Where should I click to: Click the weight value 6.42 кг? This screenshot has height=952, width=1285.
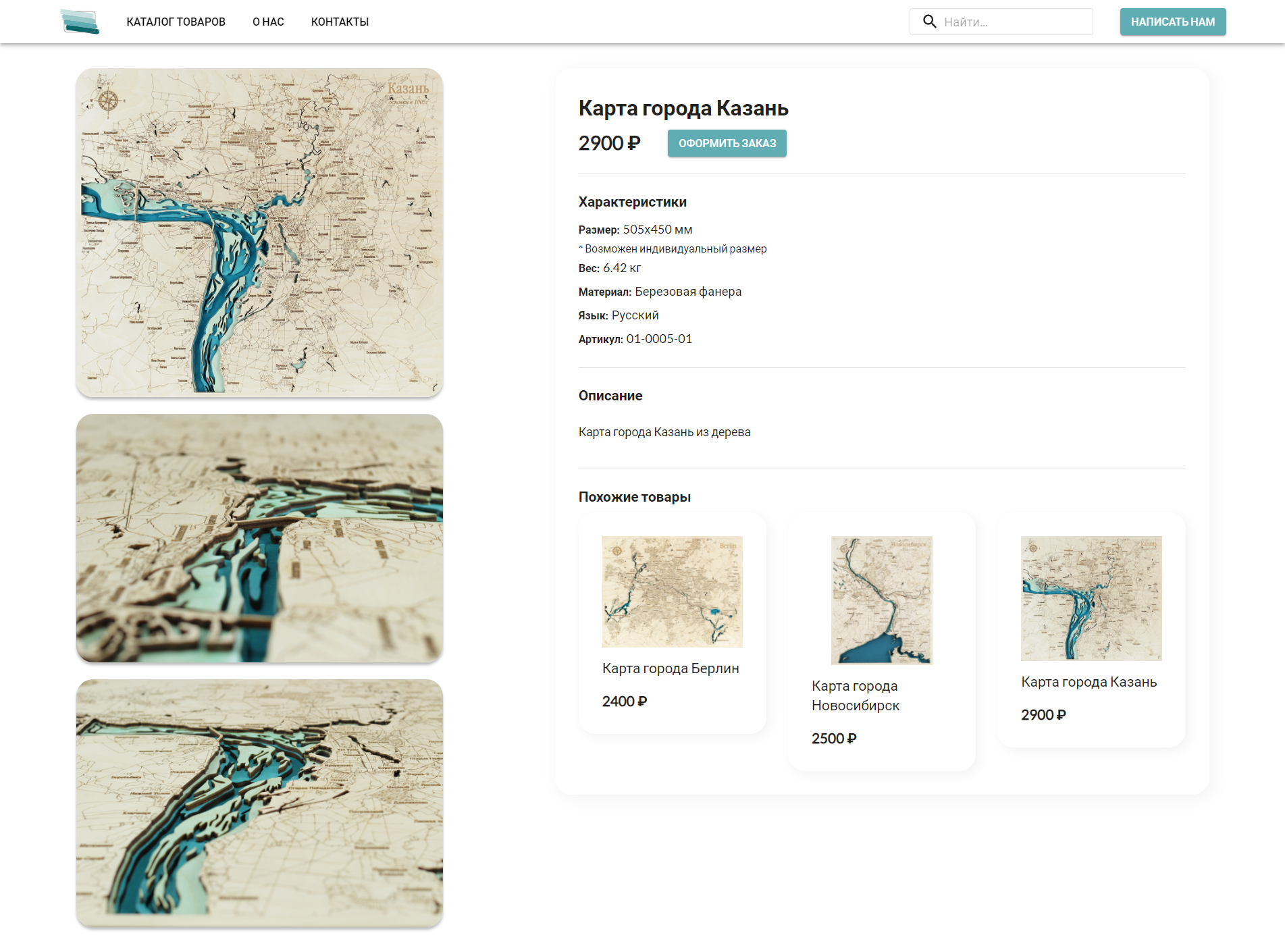(622, 268)
